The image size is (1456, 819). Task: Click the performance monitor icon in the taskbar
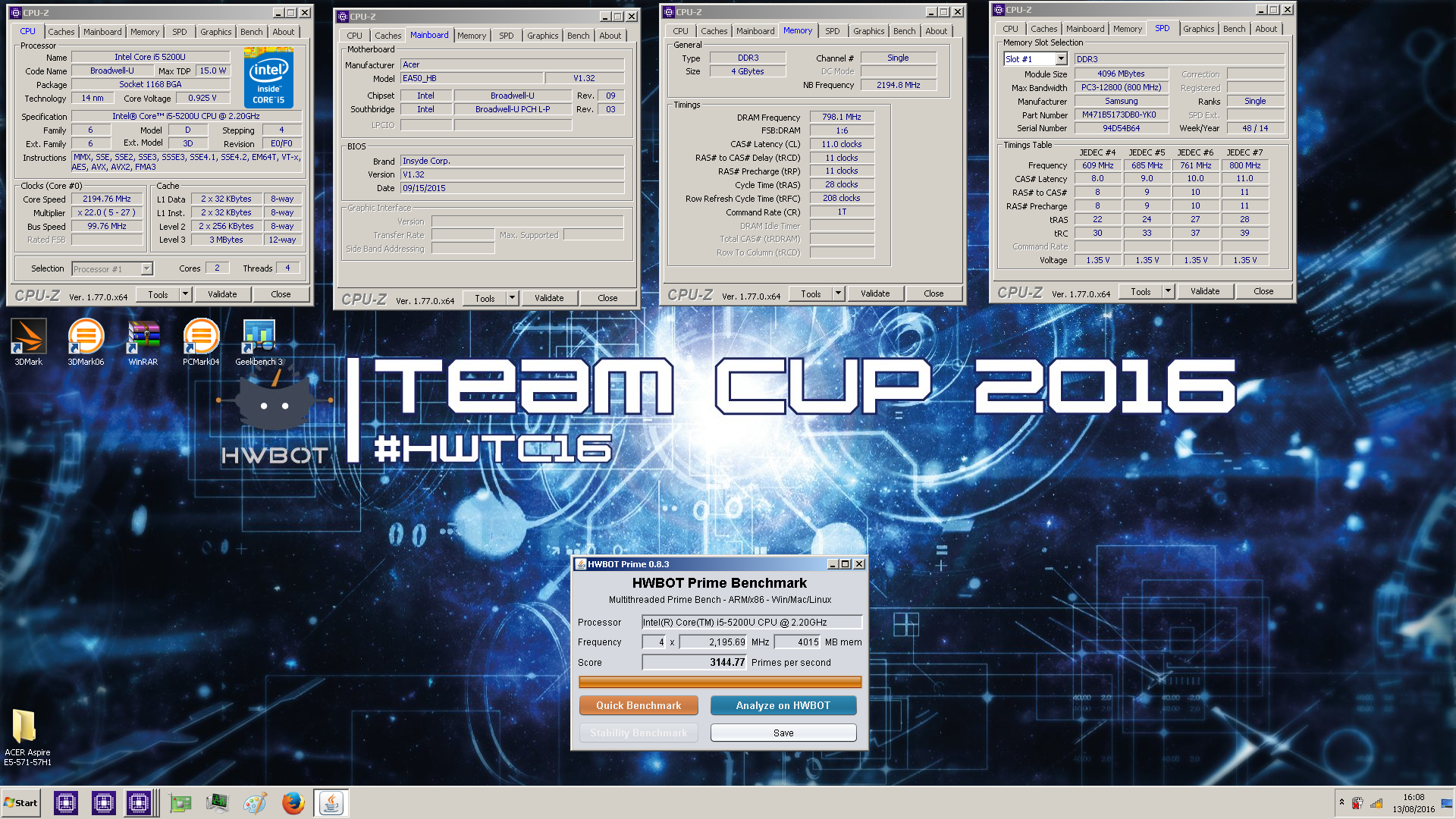217,802
